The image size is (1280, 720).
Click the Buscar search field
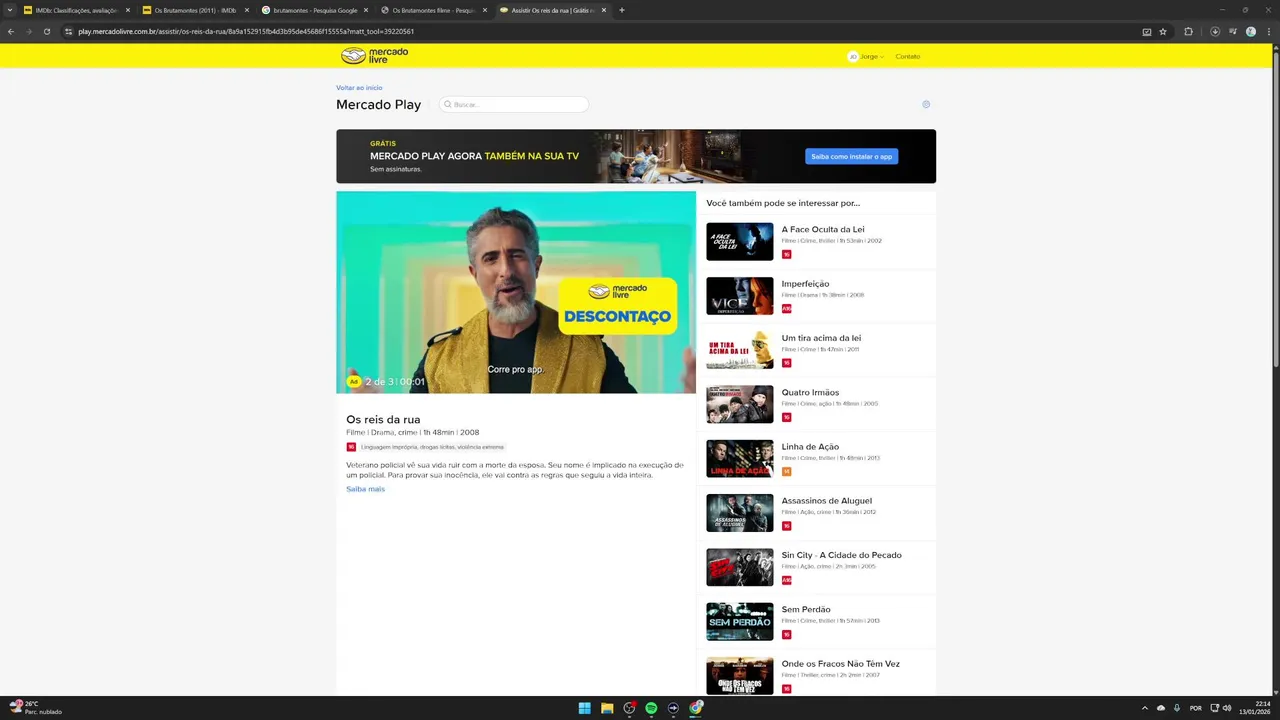click(514, 104)
